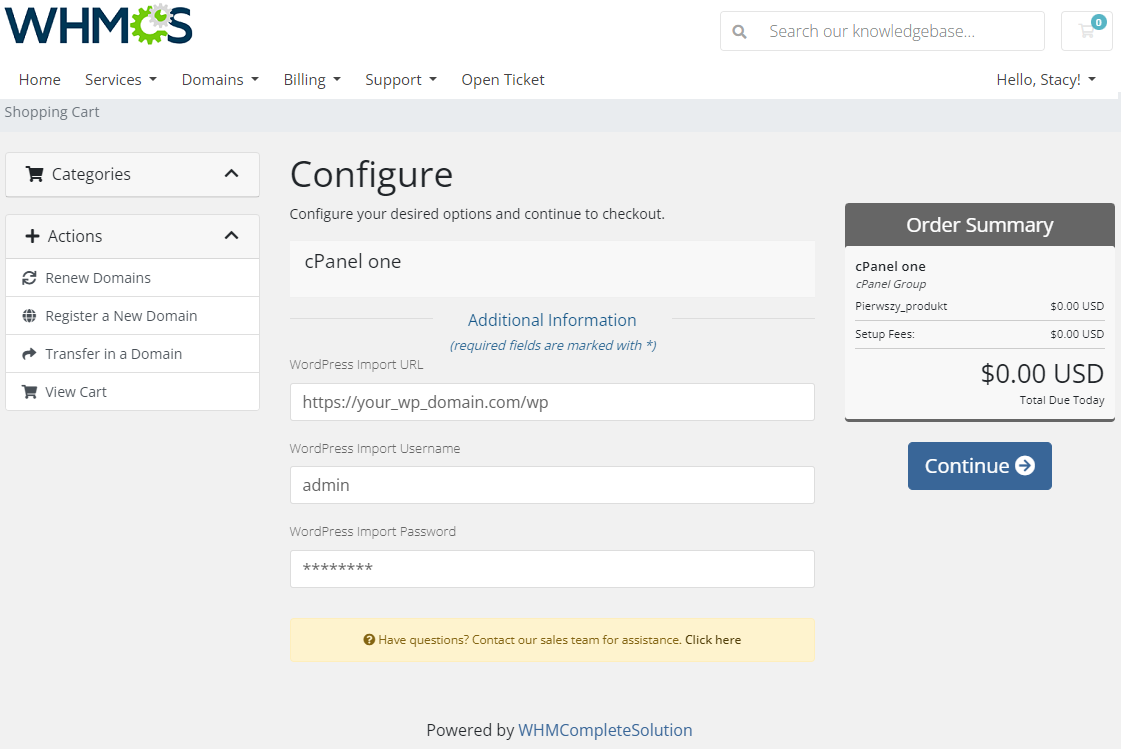The image size is (1121, 749).
Task: Select the refresh icon beside Renew Domains
Action: (x=29, y=277)
